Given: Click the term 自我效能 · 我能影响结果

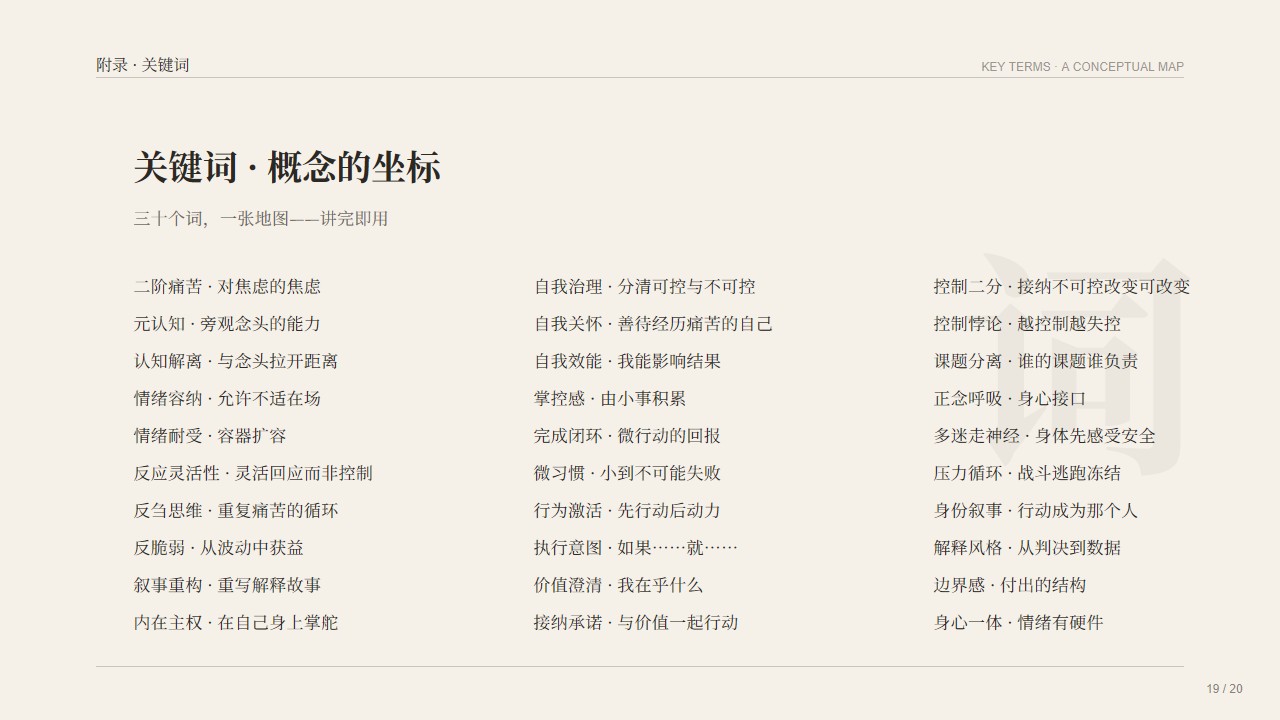Looking at the screenshot, I should 627,361.
